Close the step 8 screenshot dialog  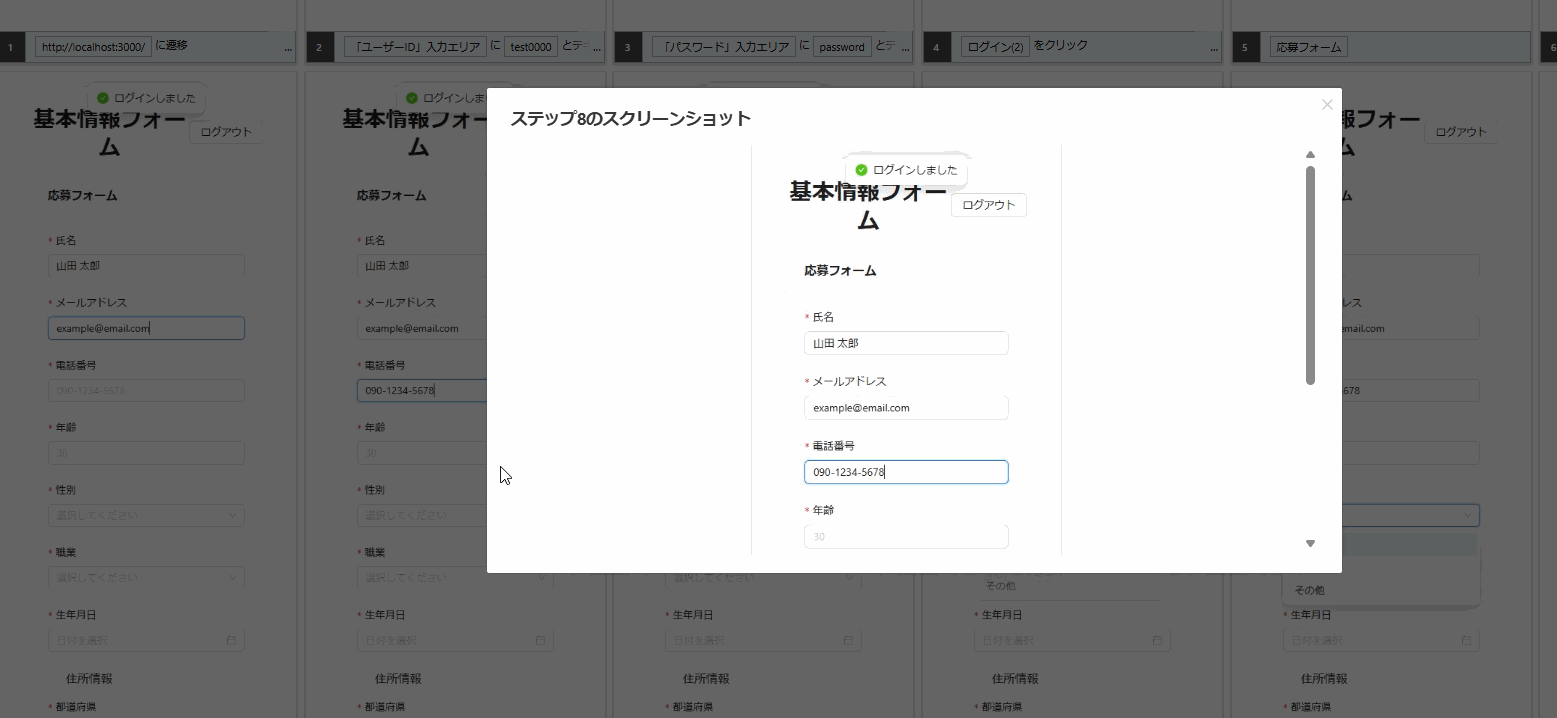(x=1327, y=104)
